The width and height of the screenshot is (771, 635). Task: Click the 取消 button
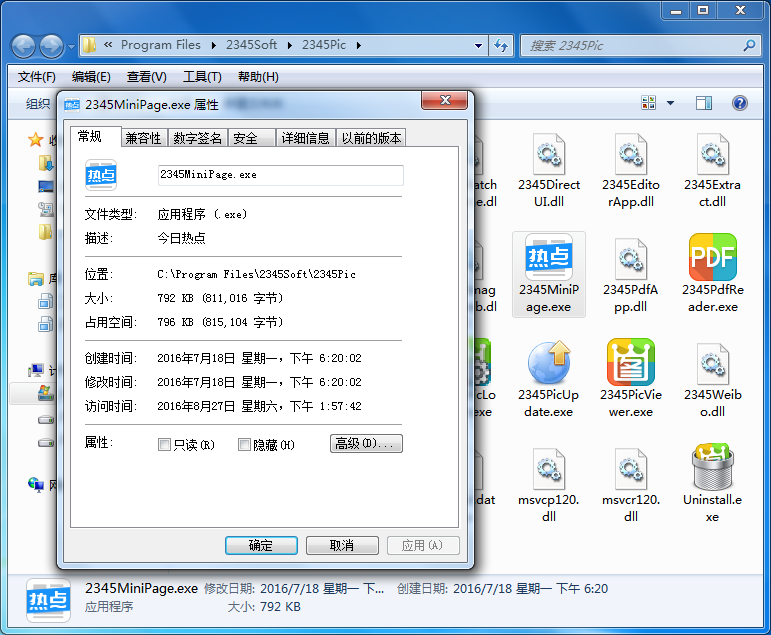[342, 545]
